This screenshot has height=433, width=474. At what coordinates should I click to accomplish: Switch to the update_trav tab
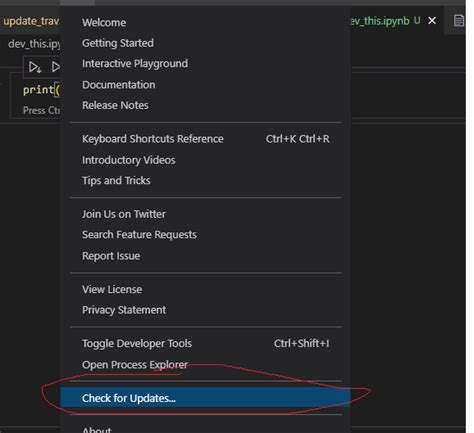click(31, 21)
